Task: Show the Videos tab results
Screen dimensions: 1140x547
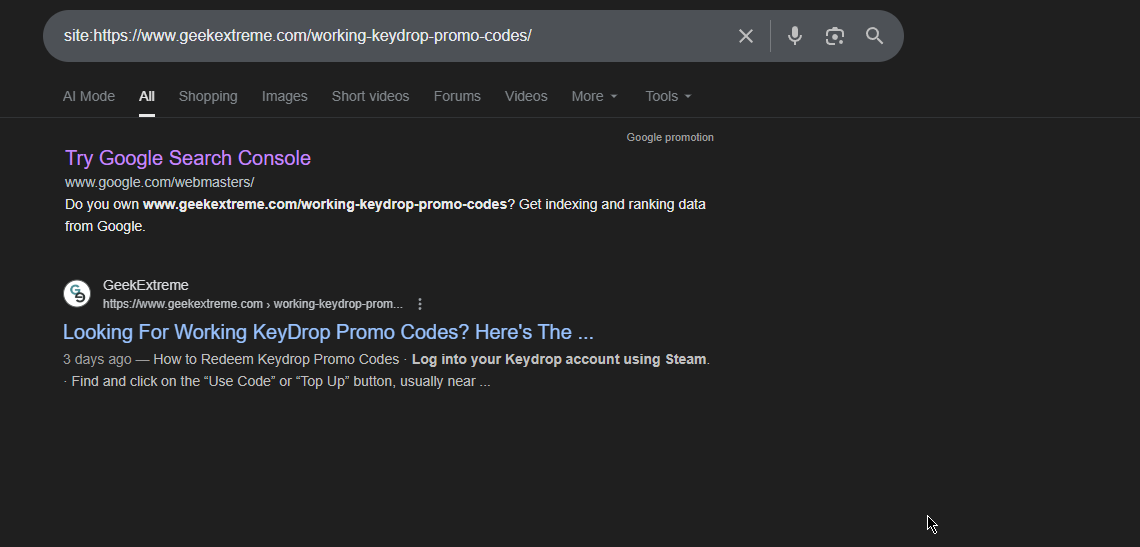Action: tap(526, 96)
